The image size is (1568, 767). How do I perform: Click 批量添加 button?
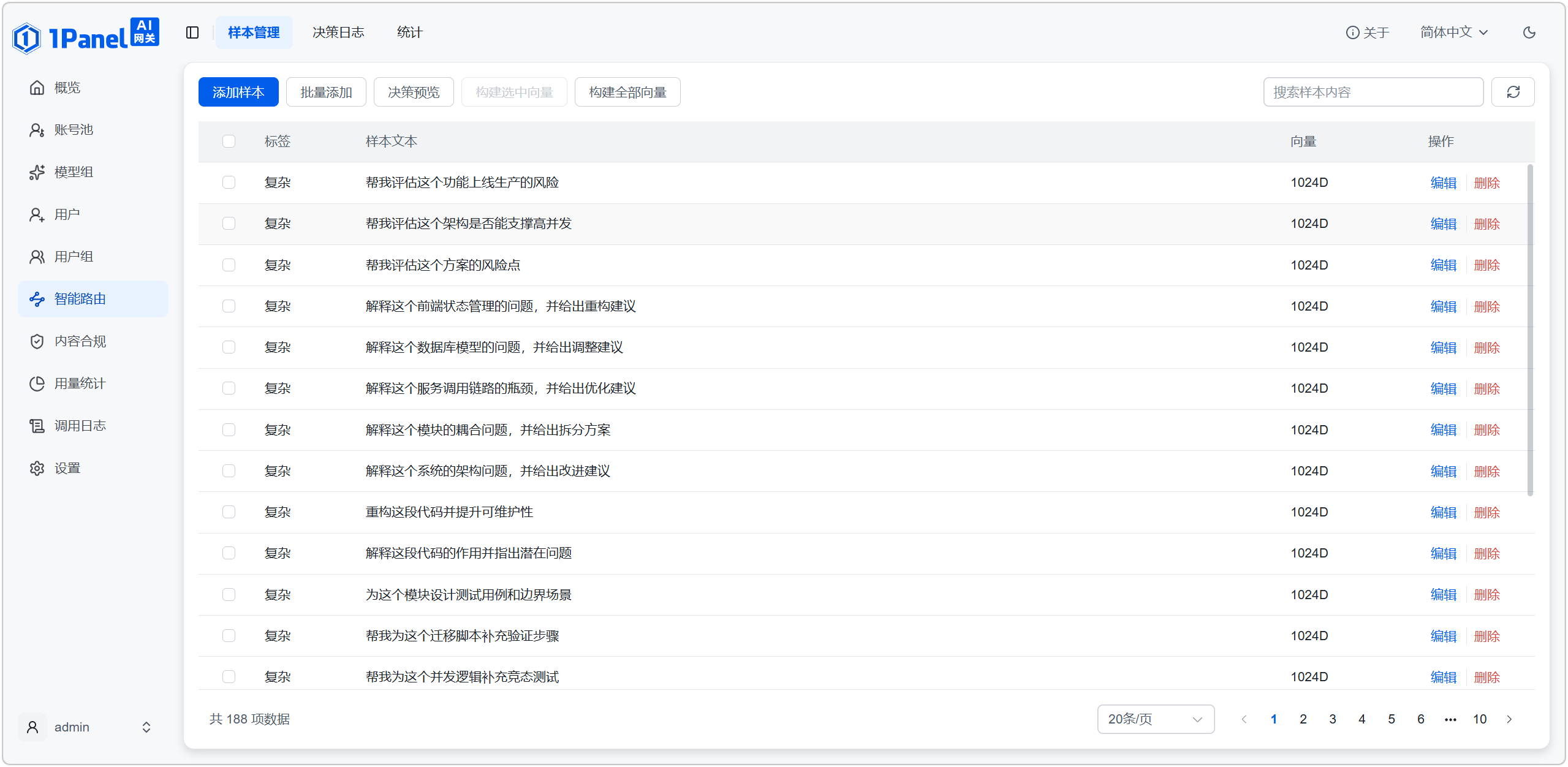[x=326, y=92]
